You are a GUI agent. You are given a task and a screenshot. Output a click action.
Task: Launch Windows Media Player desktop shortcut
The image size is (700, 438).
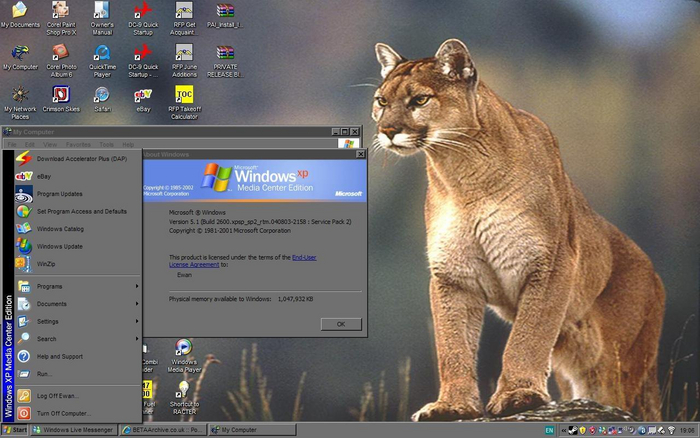(184, 355)
